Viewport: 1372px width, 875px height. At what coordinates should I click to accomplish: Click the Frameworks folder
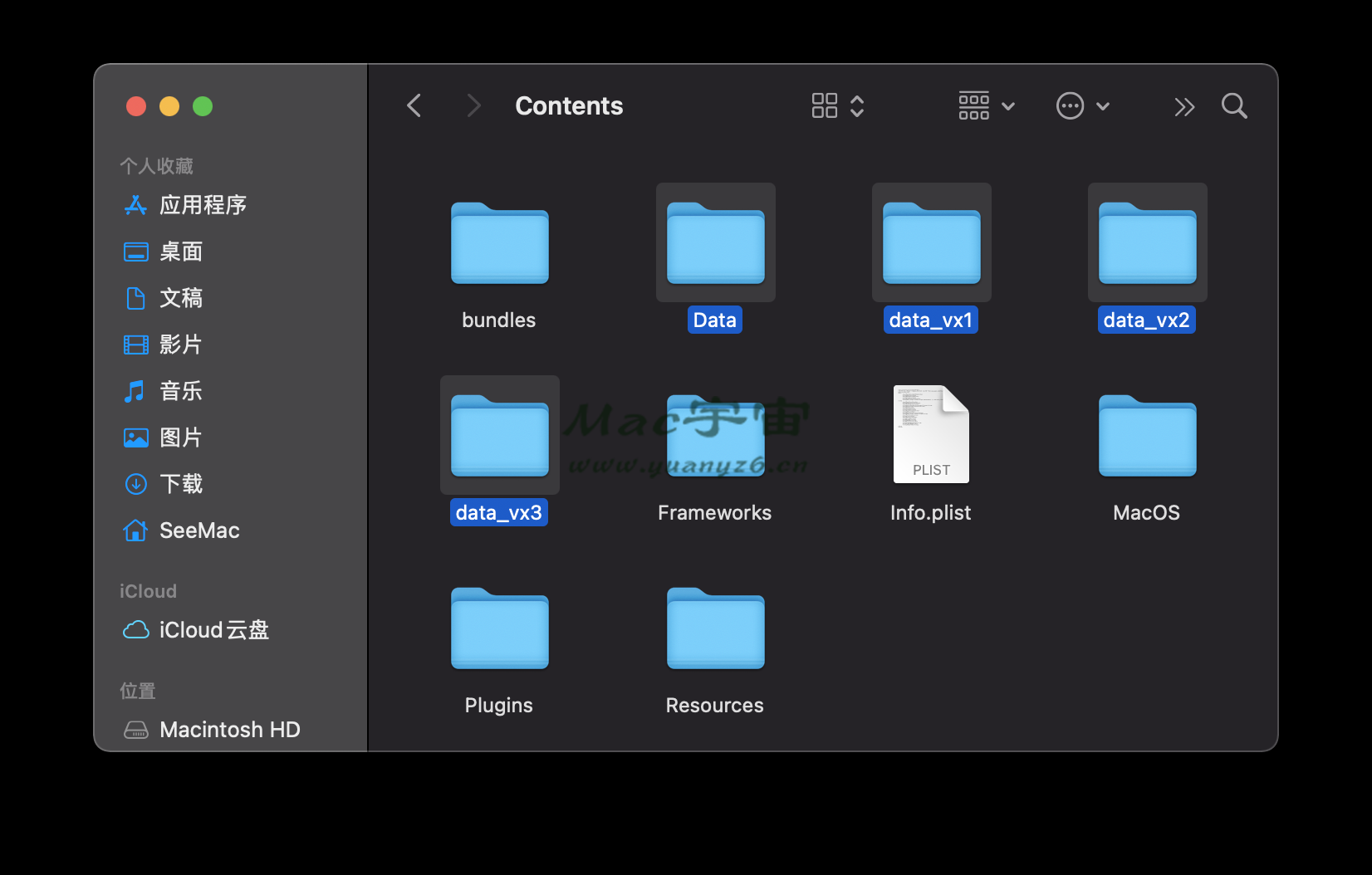click(715, 436)
